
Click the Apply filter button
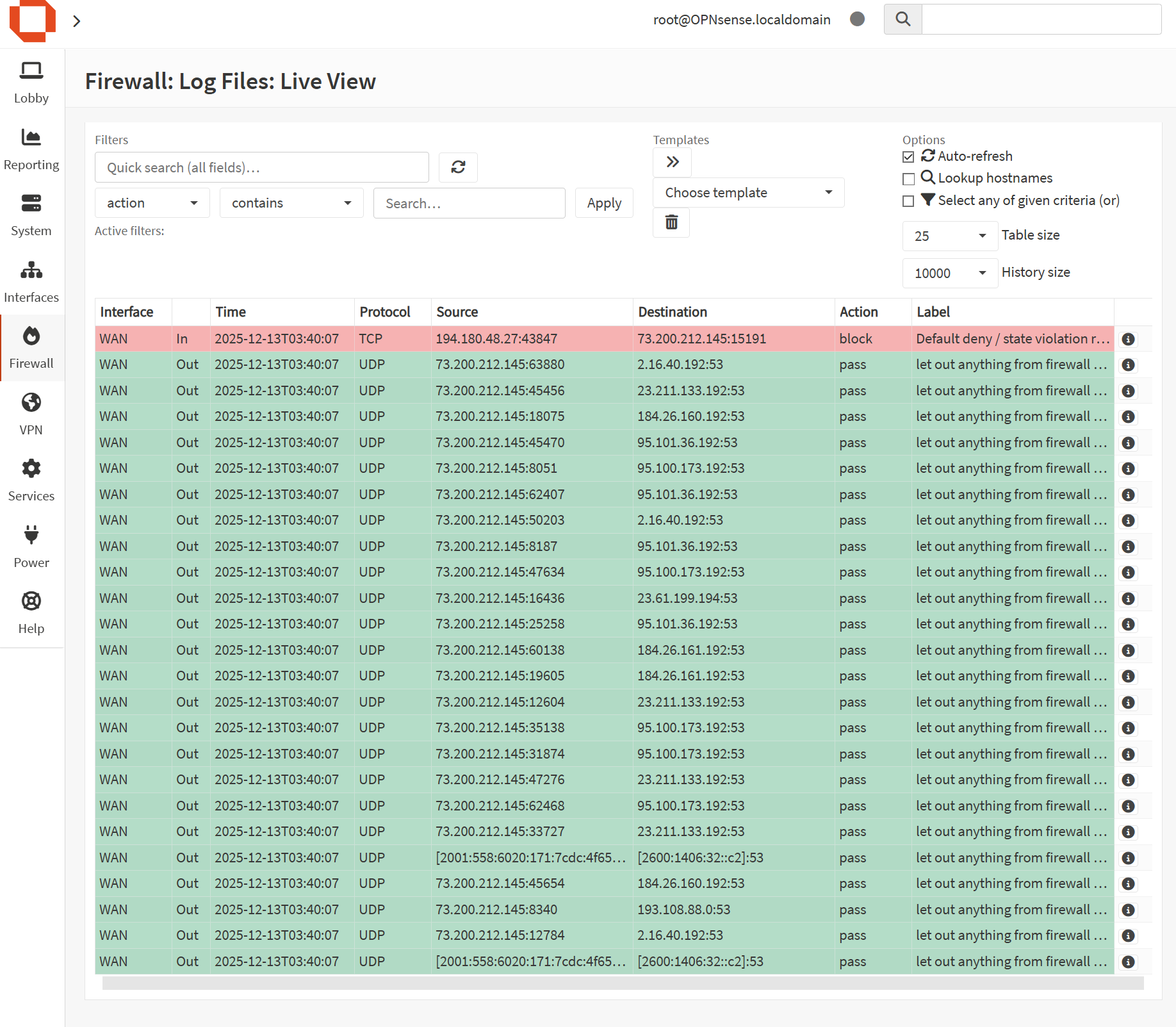pos(603,203)
